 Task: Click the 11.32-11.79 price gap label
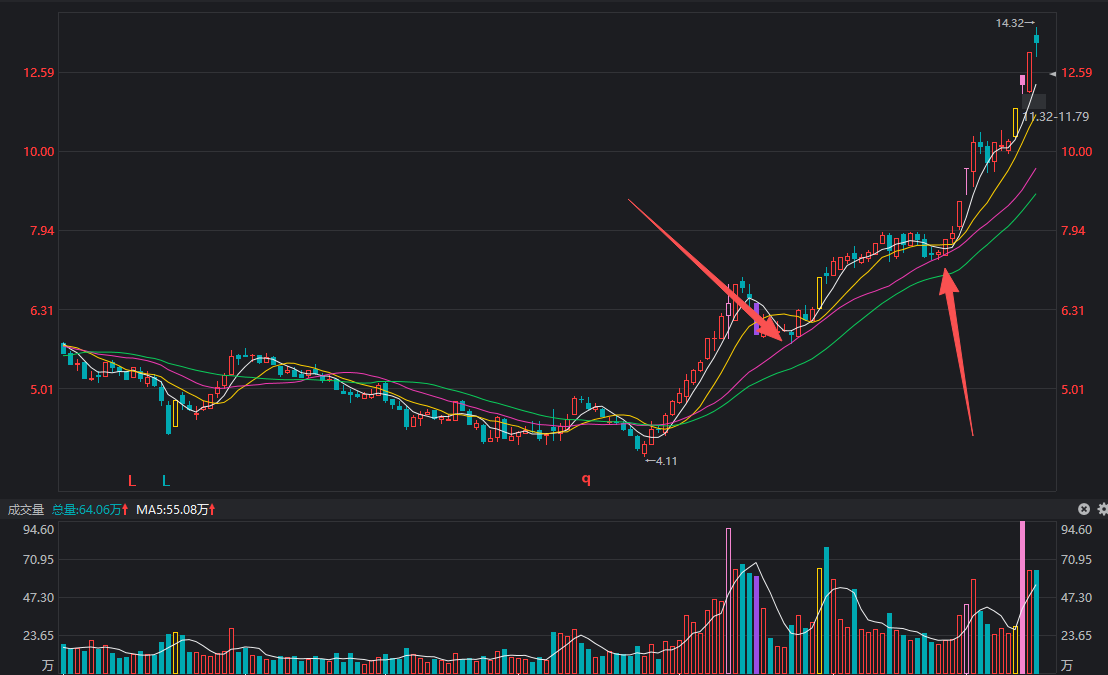click(x=1055, y=117)
